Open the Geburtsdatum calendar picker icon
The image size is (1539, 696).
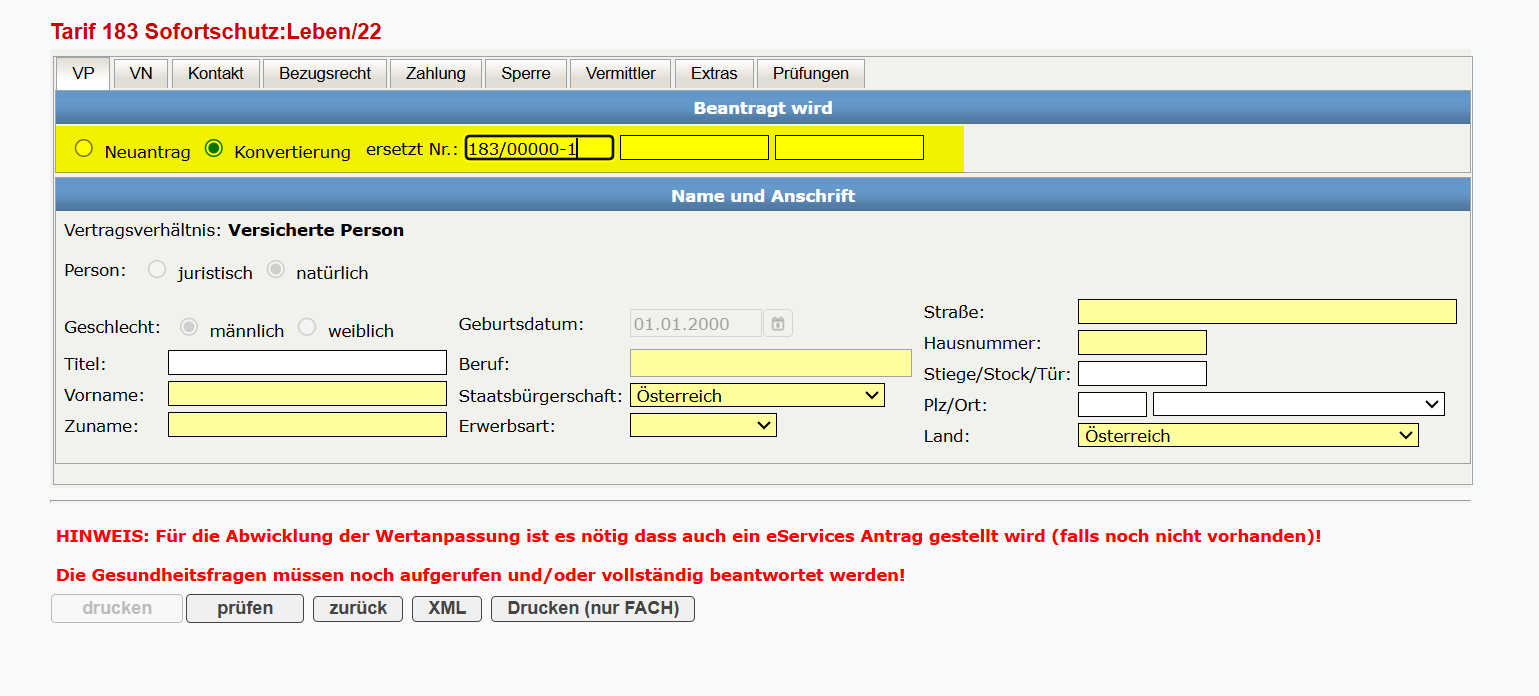(x=778, y=323)
